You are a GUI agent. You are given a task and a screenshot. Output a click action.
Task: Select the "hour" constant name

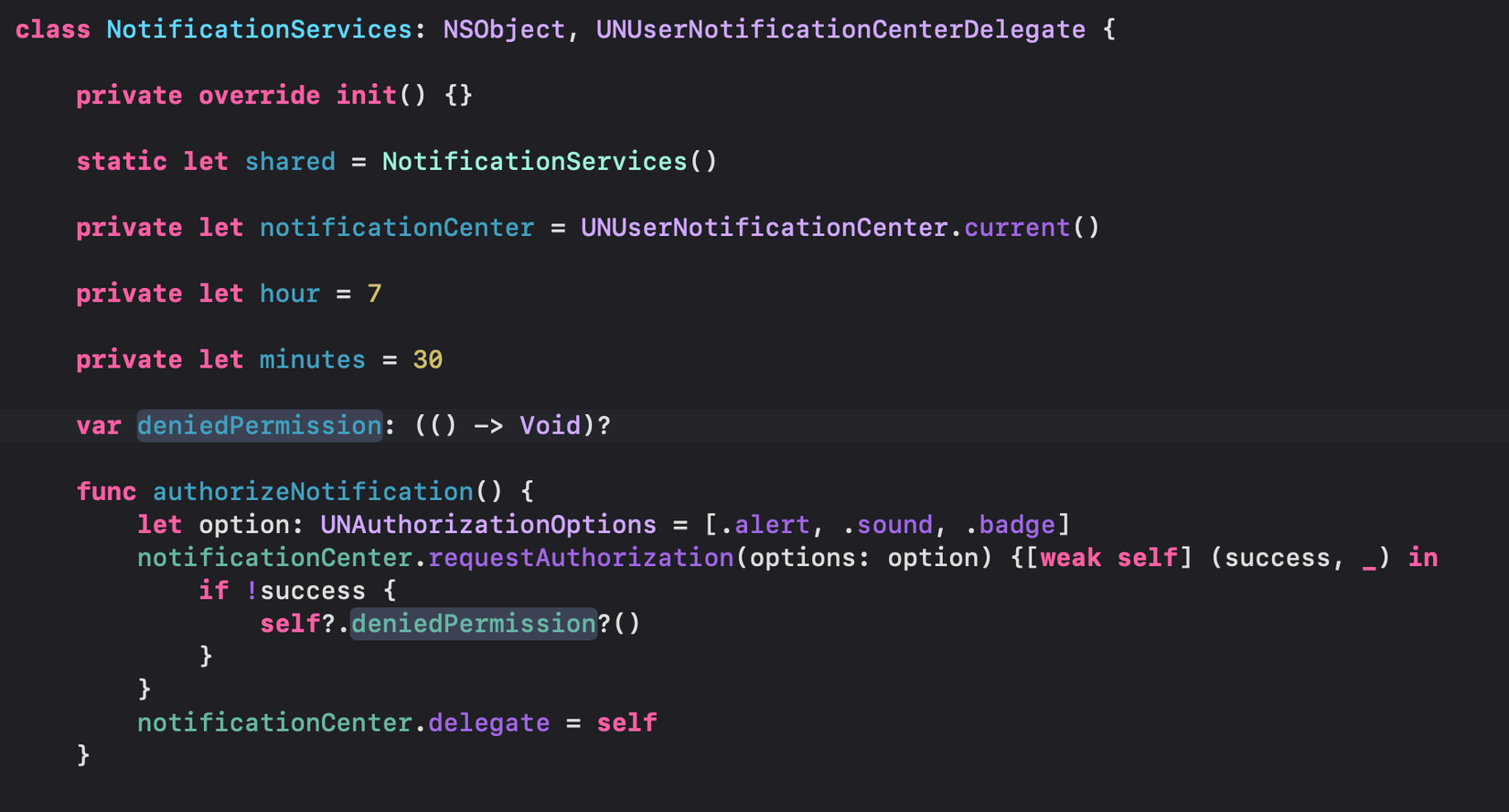[x=290, y=294]
